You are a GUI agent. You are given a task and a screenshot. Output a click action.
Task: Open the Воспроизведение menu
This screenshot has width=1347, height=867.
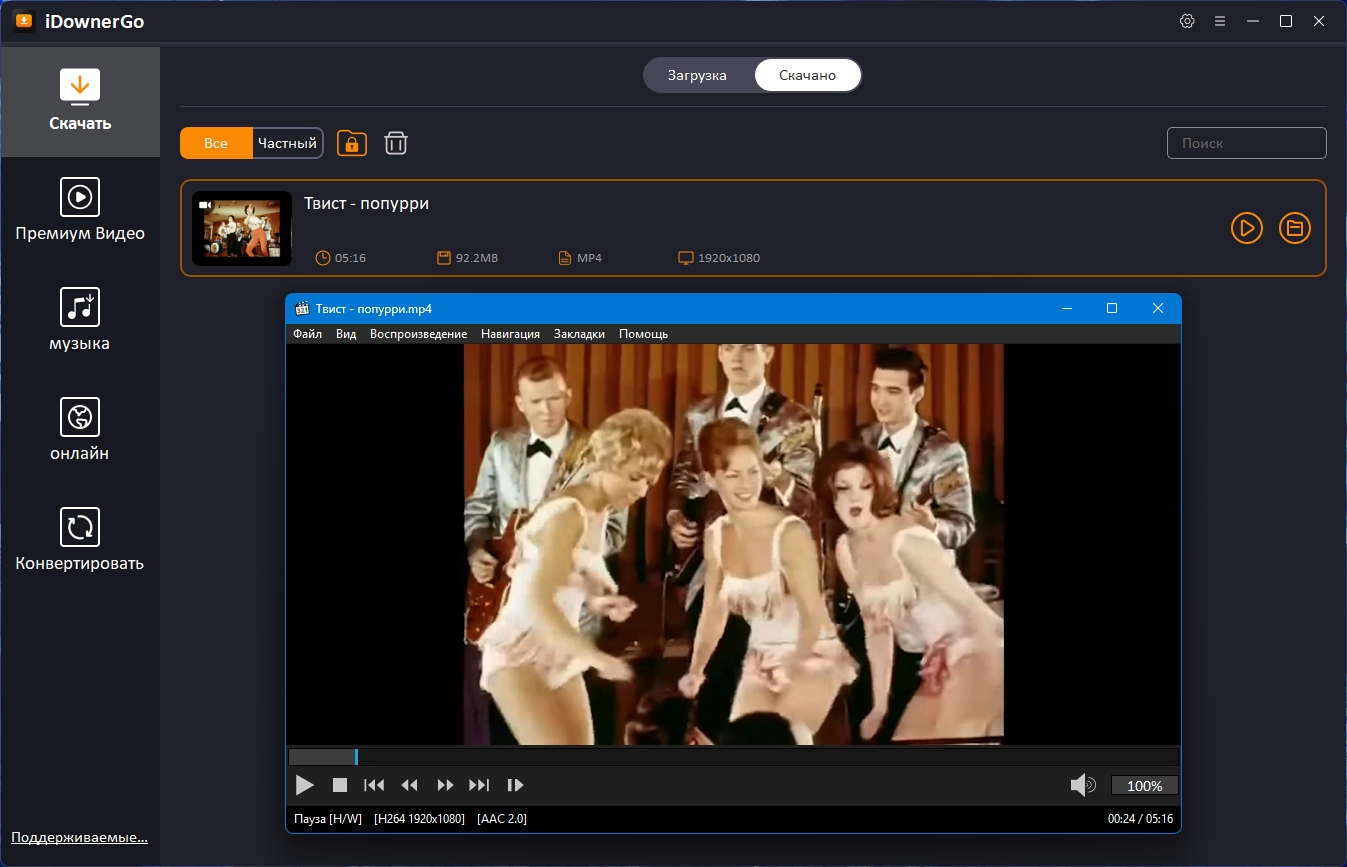tap(418, 334)
